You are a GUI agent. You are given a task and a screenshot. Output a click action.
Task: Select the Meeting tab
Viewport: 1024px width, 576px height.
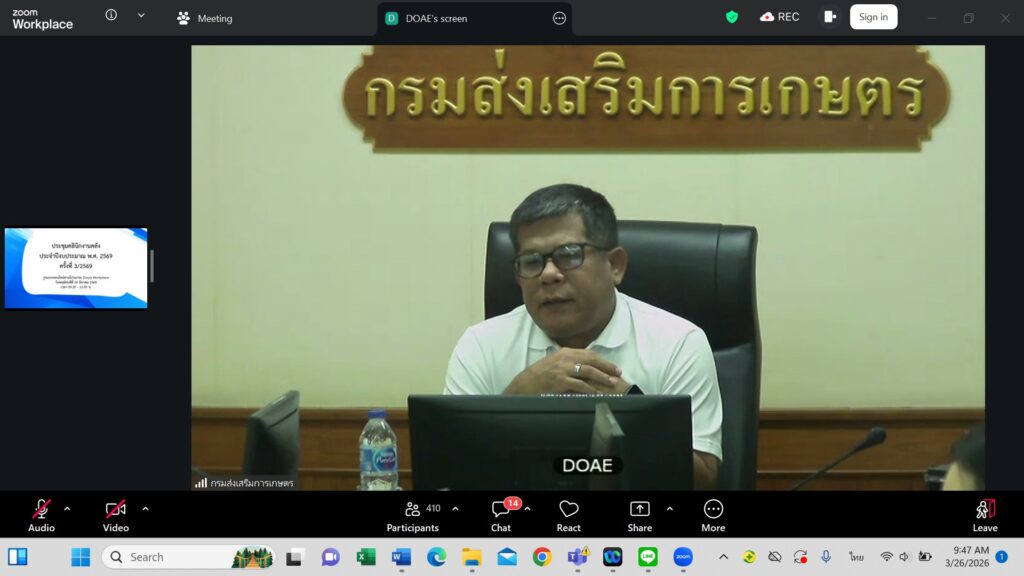pyautogui.click(x=205, y=18)
